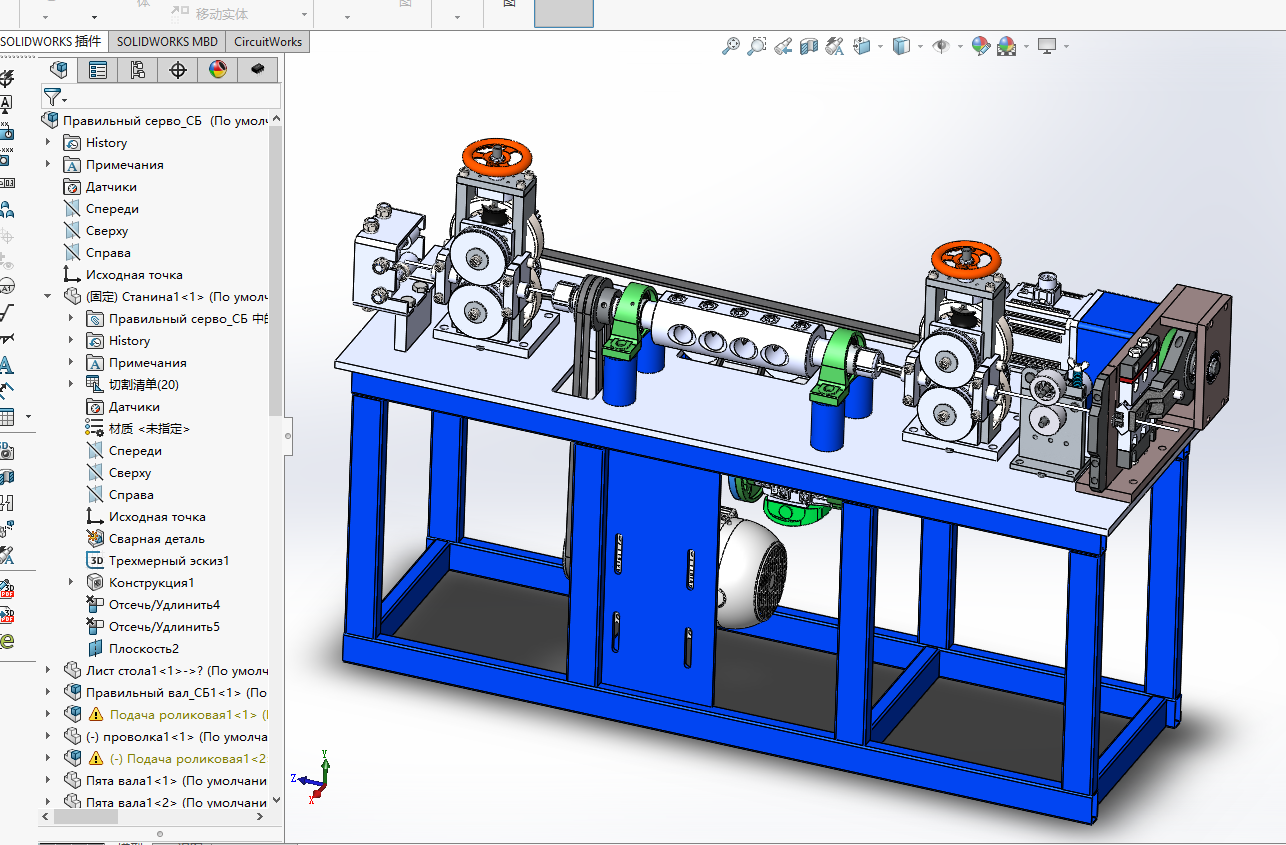Click the feature tree filter funnel icon
This screenshot has width=1286, height=845.
pos(52,96)
